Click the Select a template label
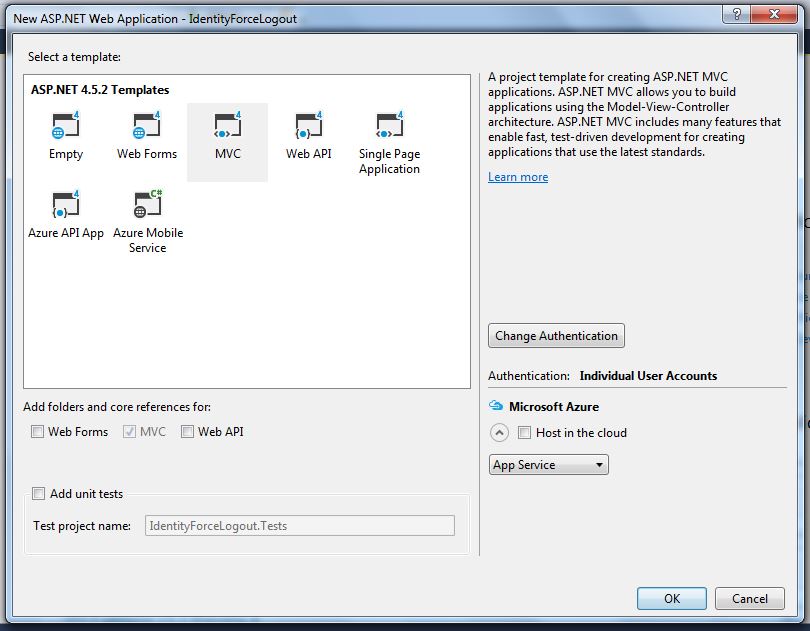 [74, 57]
